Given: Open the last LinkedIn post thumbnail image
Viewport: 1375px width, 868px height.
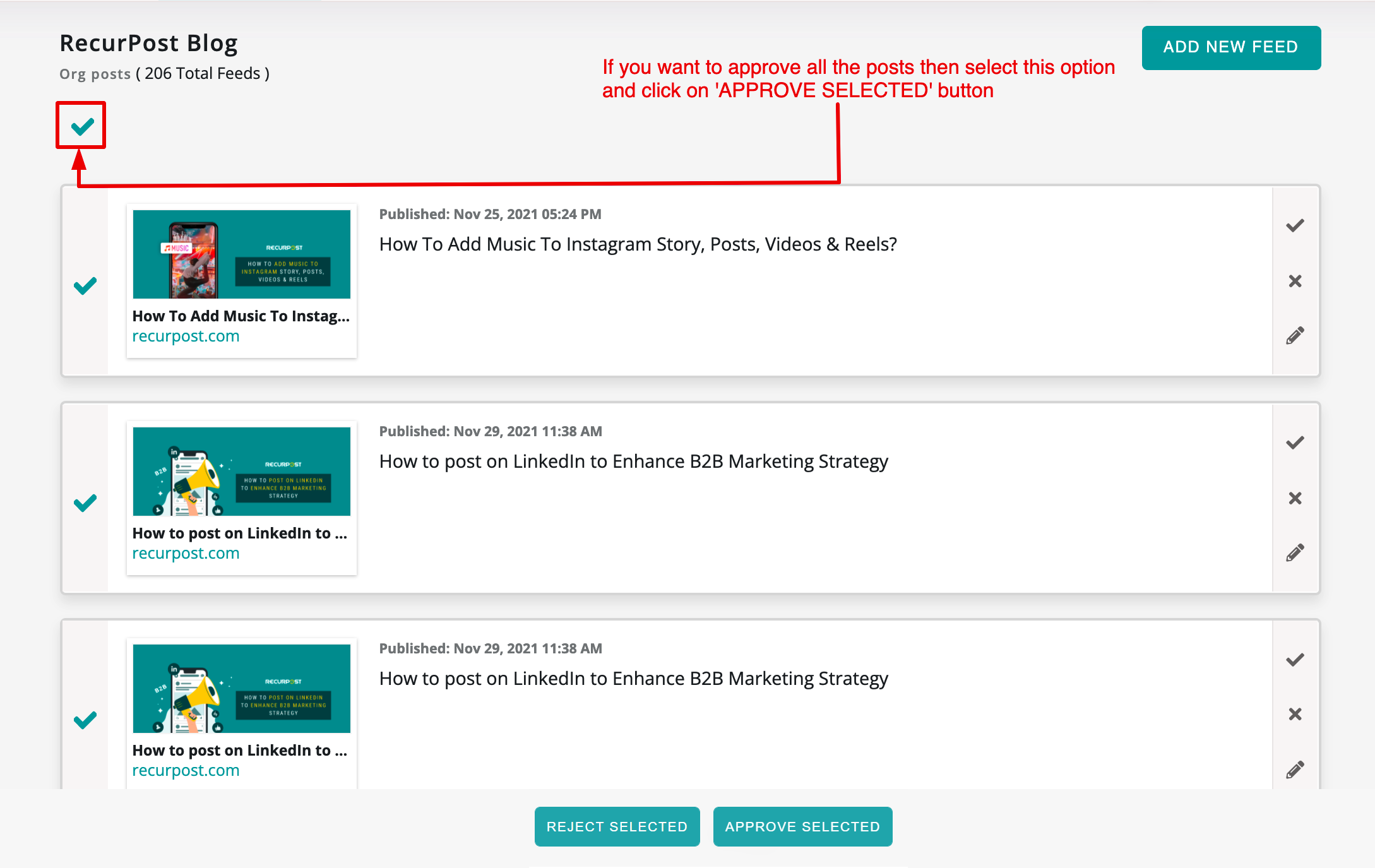Looking at the screenshot, I should coord(241,688).
